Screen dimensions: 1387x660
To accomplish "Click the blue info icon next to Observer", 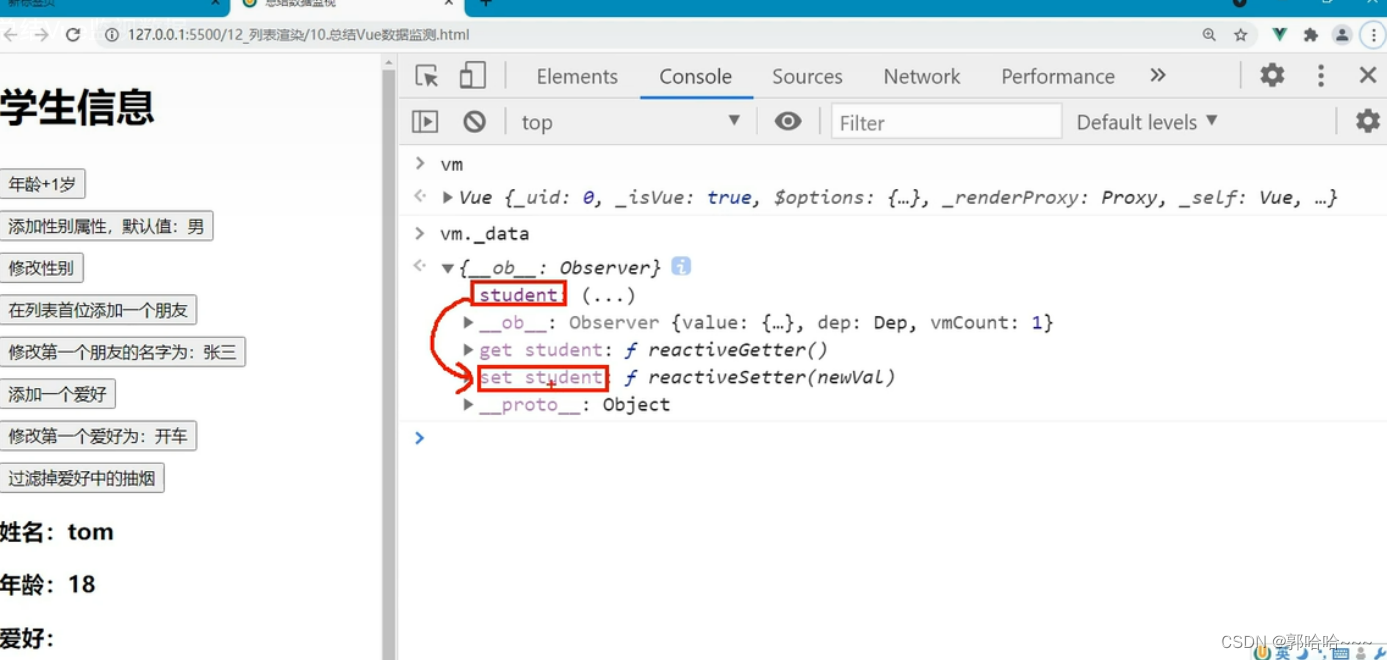I will [681, 266].
